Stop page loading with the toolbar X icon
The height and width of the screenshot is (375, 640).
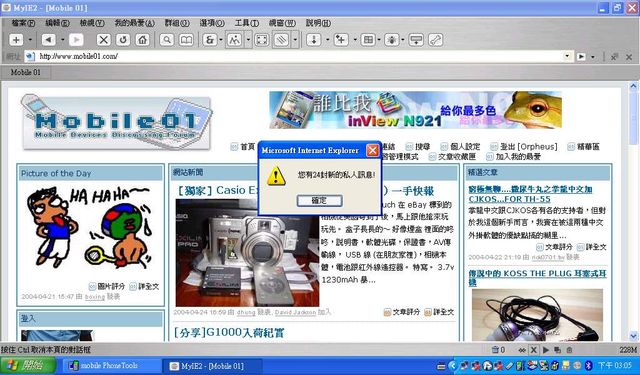pyautogui.click(x=104, y=40)
